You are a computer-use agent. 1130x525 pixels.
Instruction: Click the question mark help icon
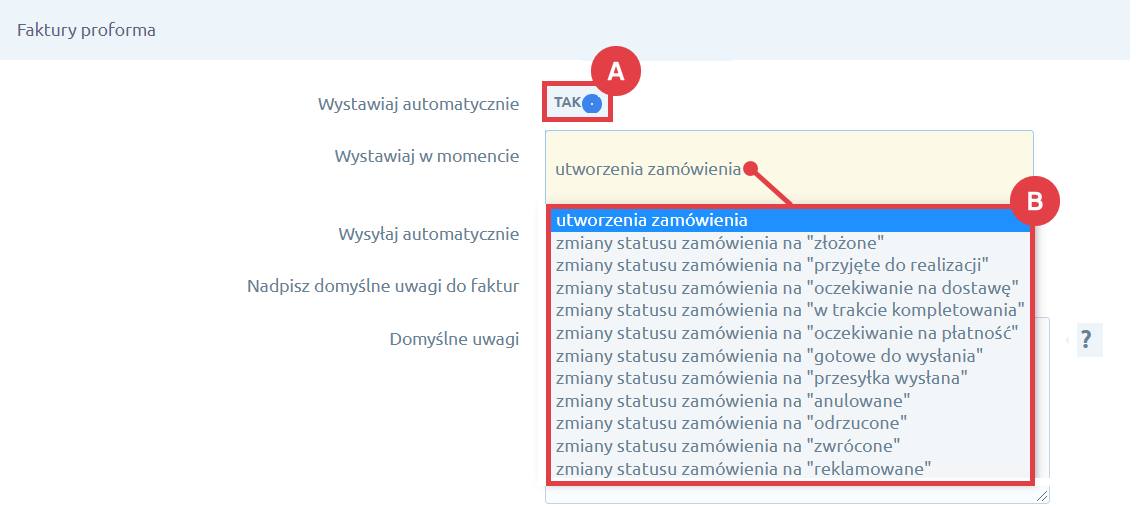tap(1086, 341)
